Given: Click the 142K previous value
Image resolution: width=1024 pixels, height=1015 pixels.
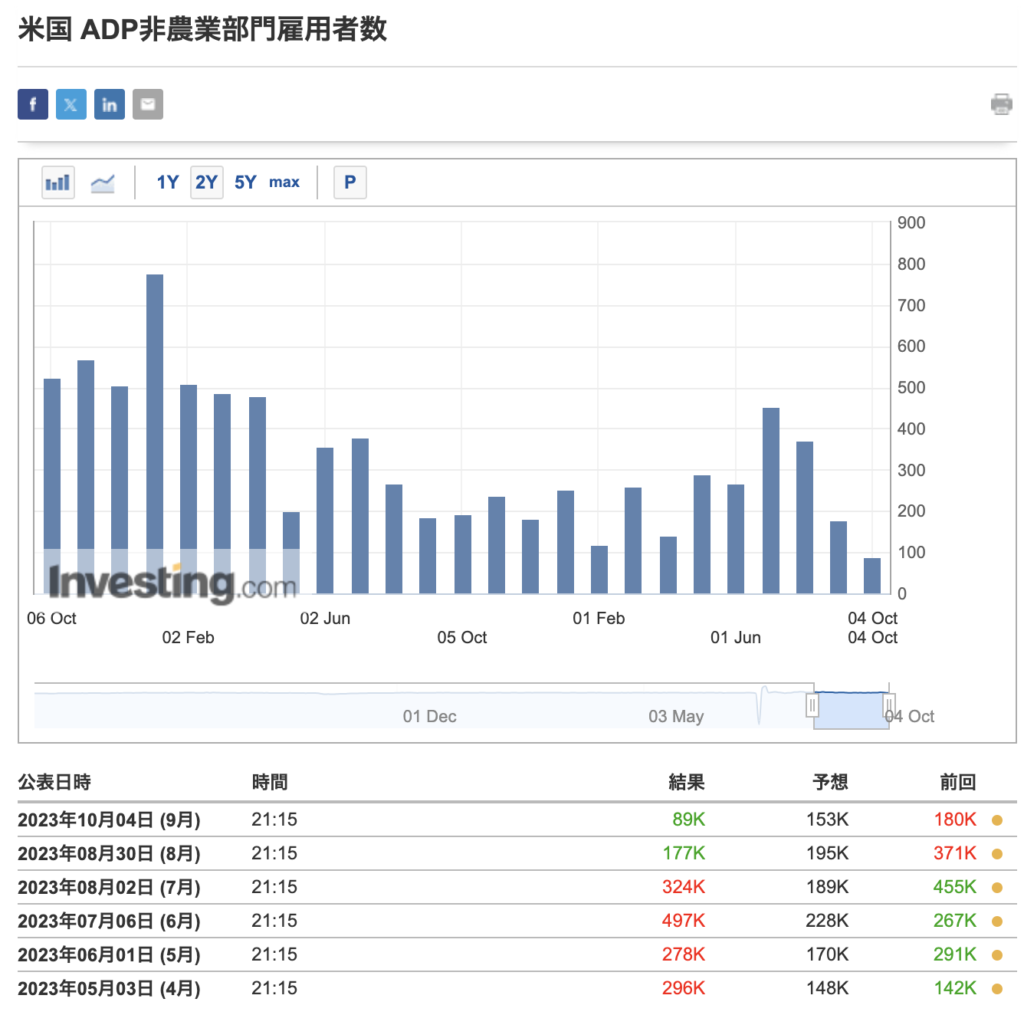Looking at the screenshot, I should [955, 988].
